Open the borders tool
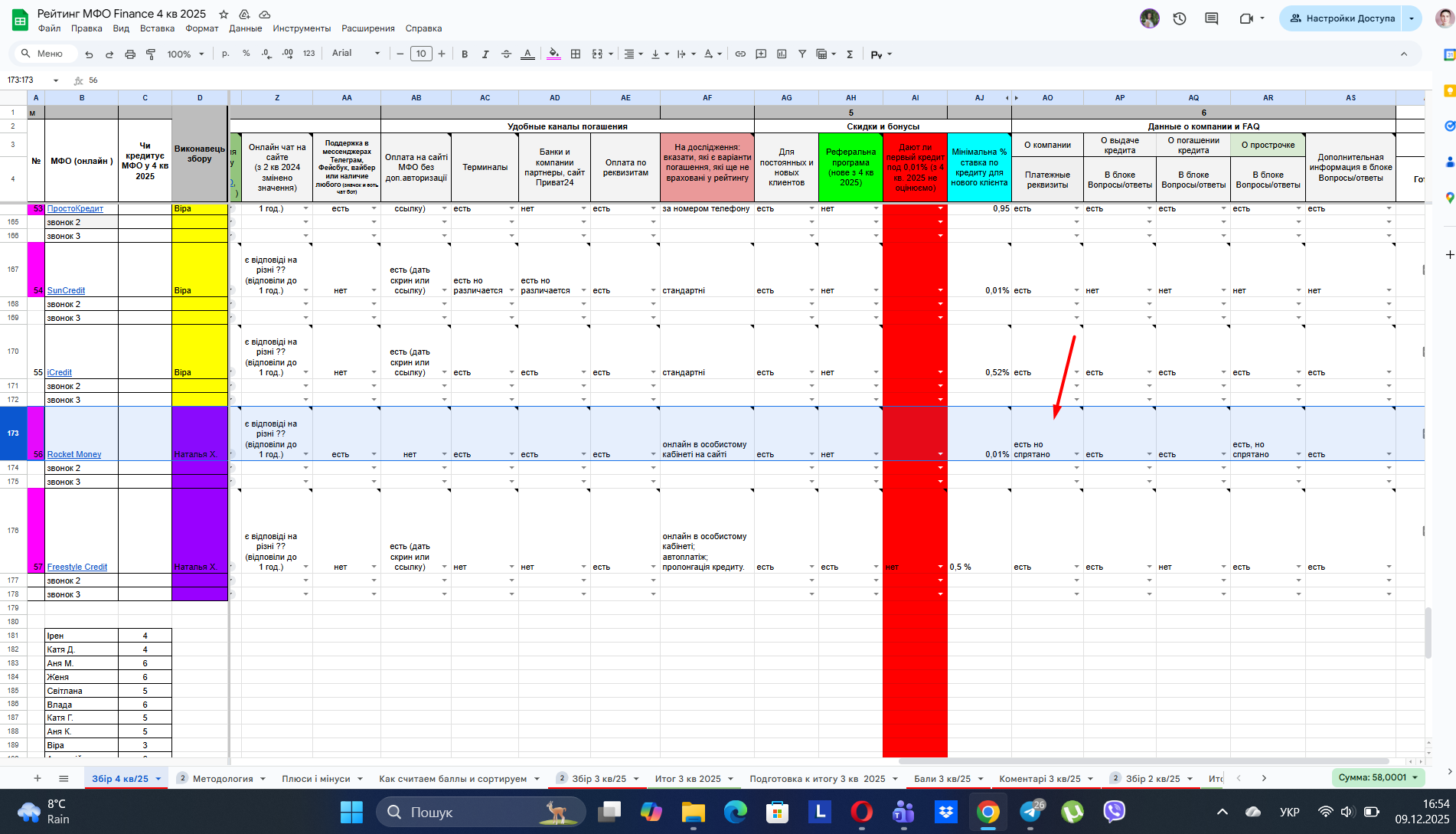The width and height of the screenshot is (1456, 834). tap(576, 54)
